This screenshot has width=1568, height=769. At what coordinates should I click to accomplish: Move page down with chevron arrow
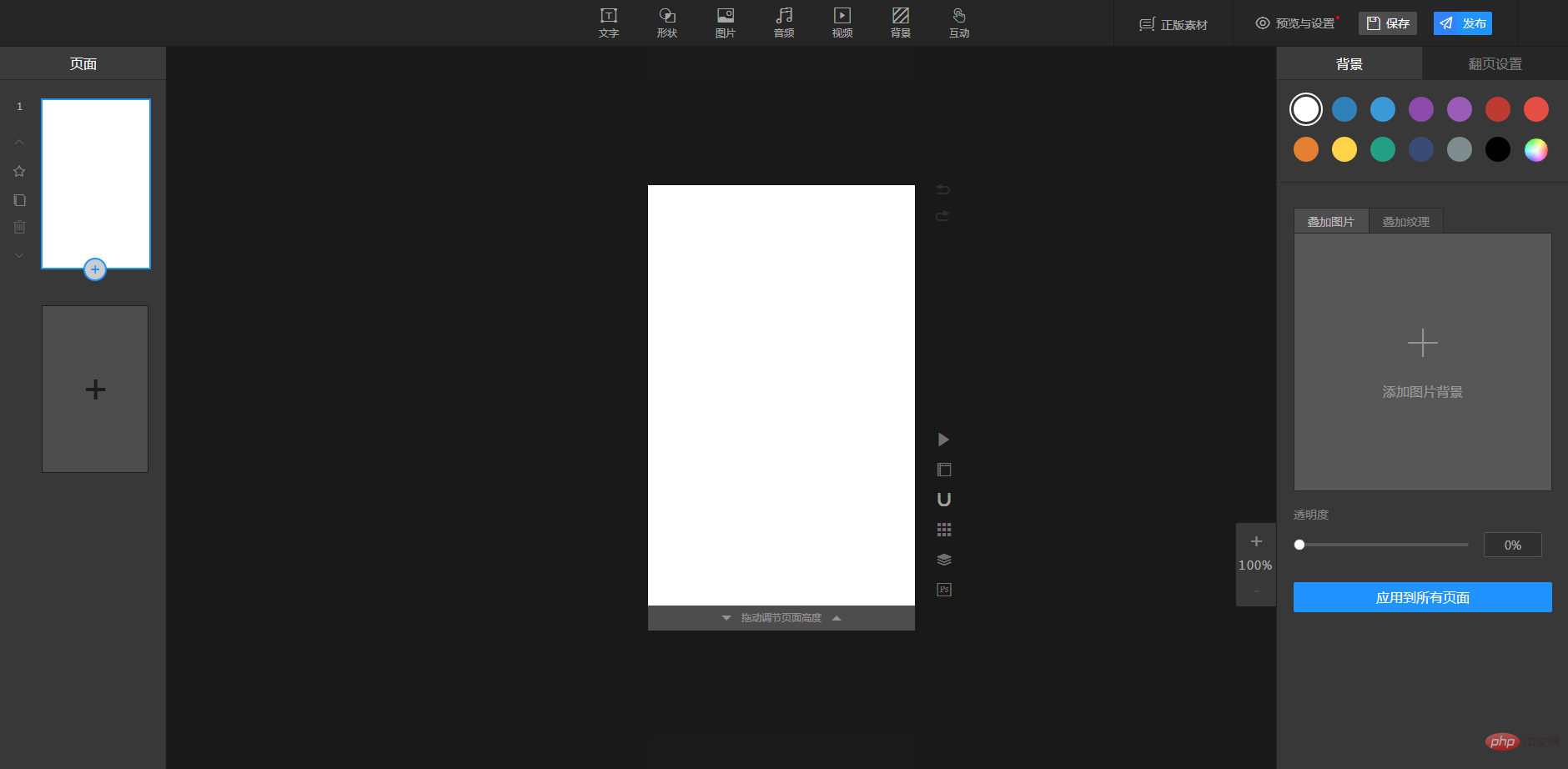(x=19, y=255)
